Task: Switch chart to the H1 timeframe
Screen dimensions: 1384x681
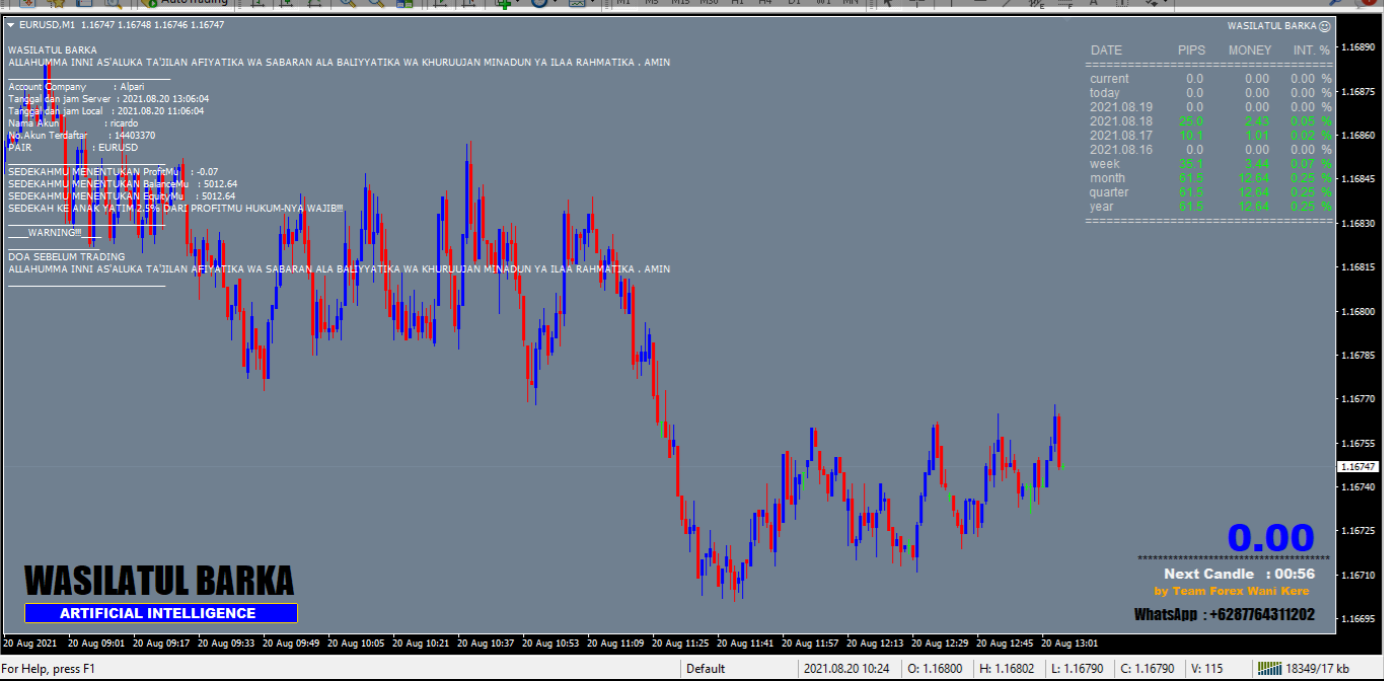Action: pyautogui.click(x=738, y=3)
